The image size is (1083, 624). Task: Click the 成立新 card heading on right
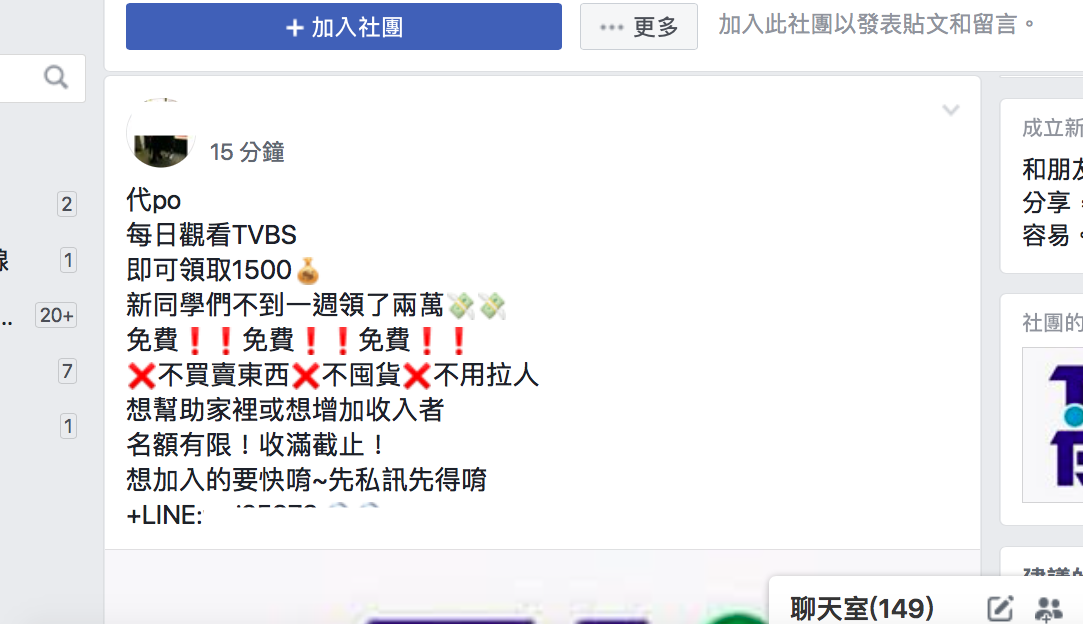1053,128
